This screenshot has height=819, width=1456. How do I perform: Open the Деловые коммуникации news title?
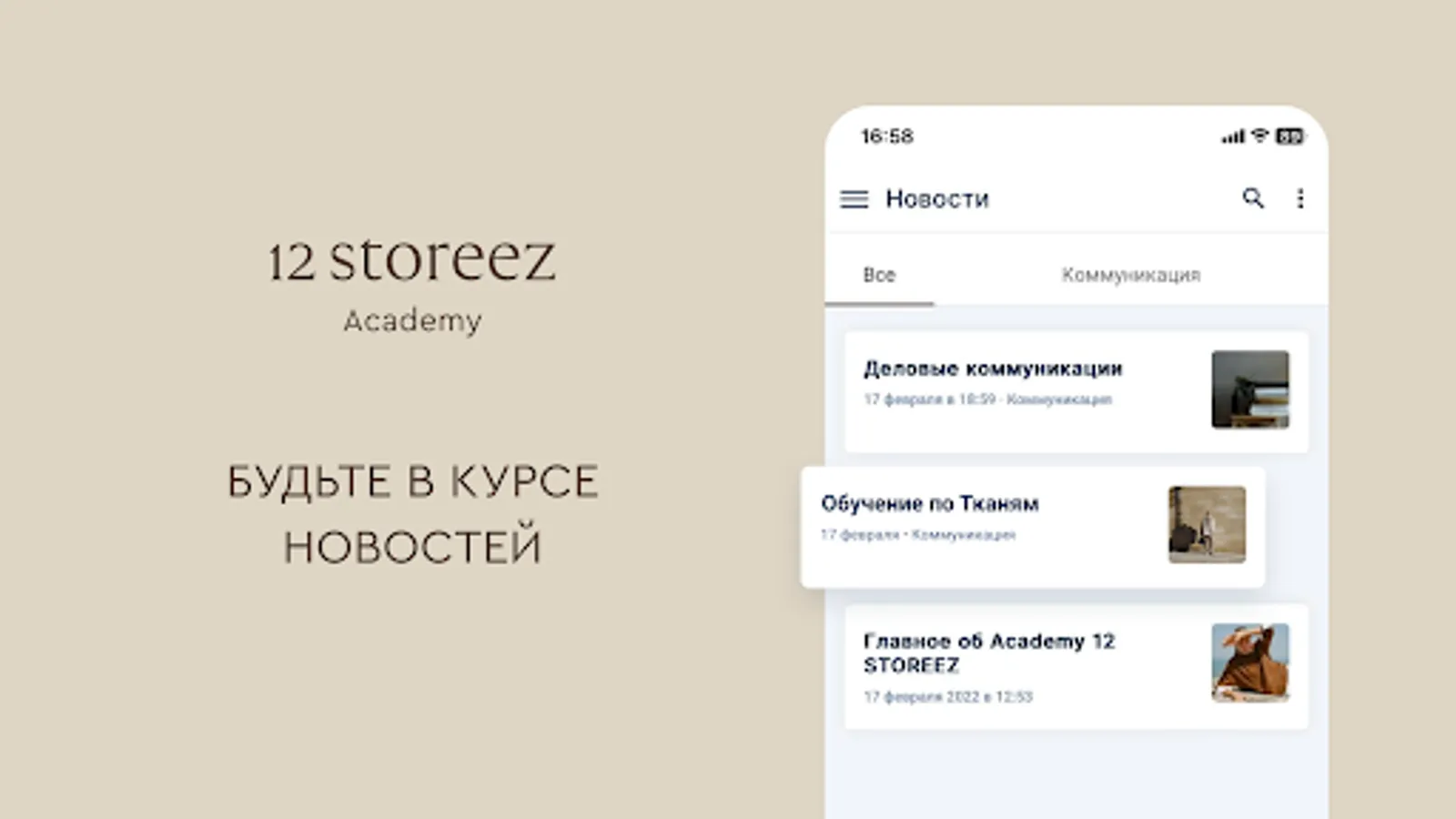tap(993, 369)
